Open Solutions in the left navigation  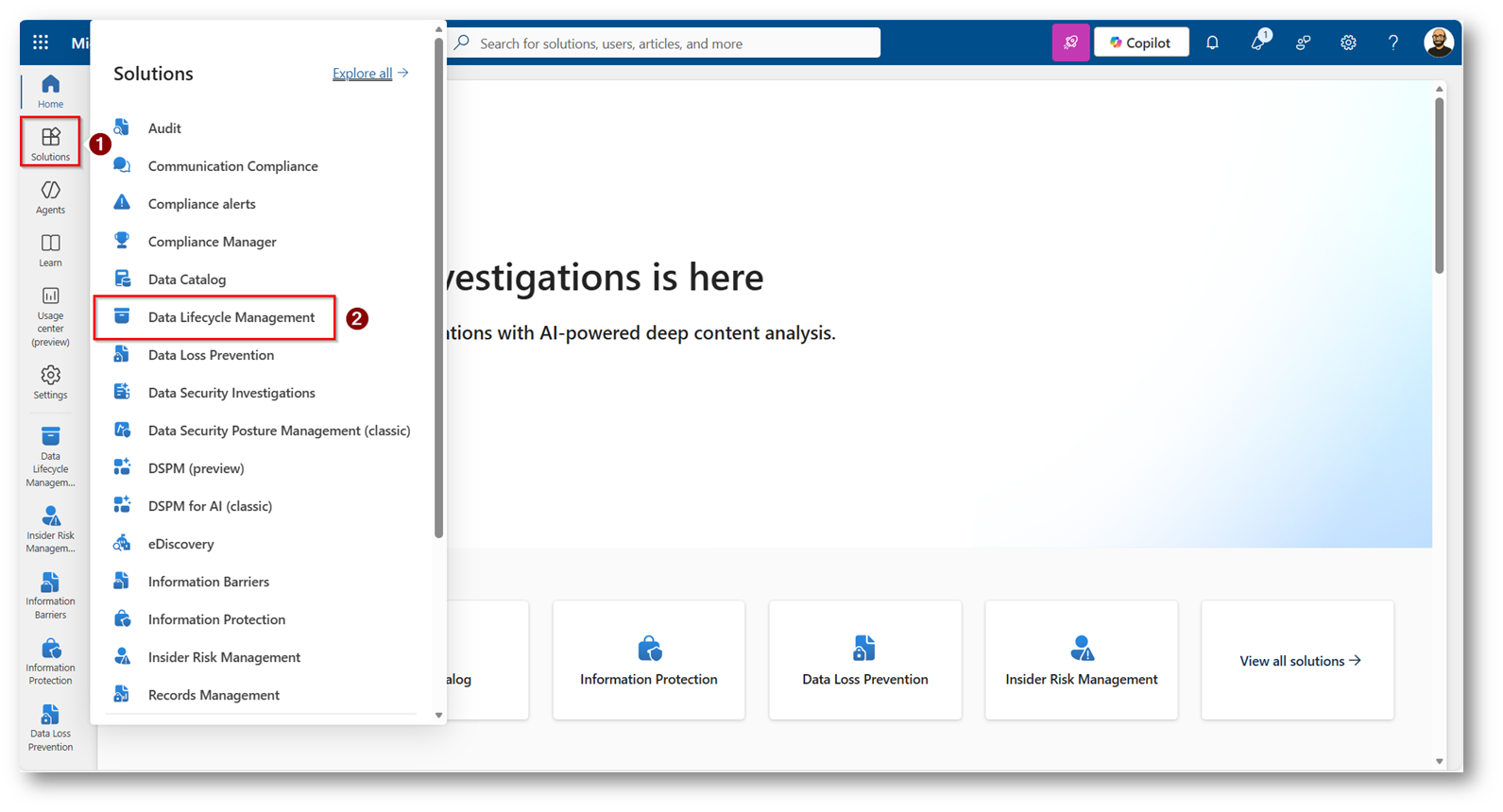point(50,143)
